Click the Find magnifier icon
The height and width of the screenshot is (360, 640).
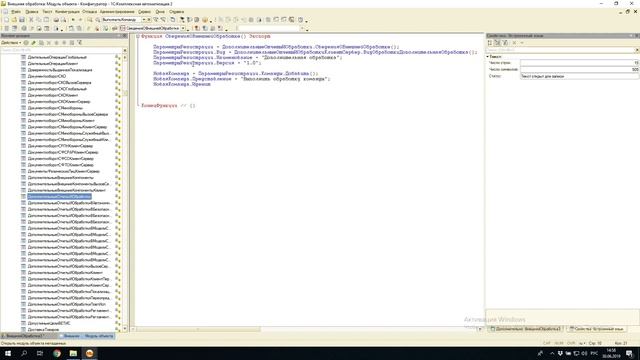[90, 20]
